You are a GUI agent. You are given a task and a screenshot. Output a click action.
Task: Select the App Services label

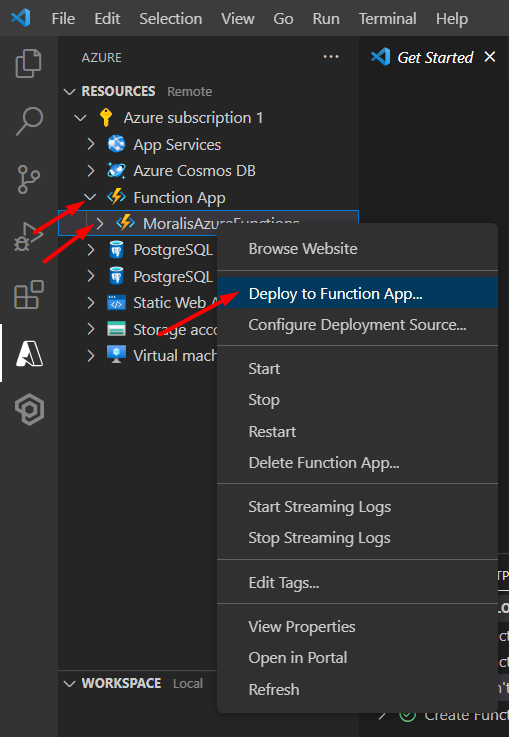tap(177, 145)
